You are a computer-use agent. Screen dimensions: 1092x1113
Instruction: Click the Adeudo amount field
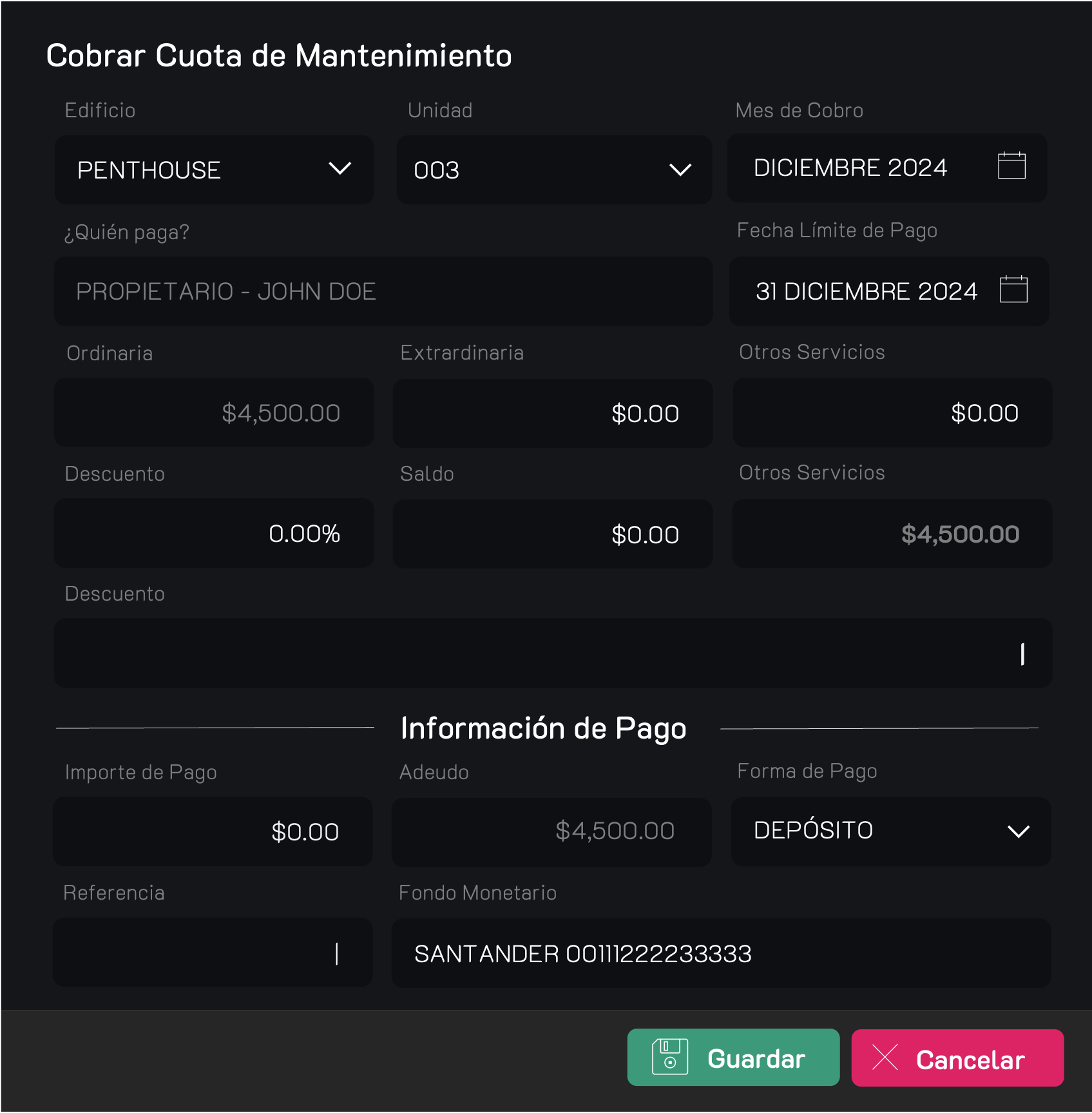pyautogui.click(x=551, y=831)
